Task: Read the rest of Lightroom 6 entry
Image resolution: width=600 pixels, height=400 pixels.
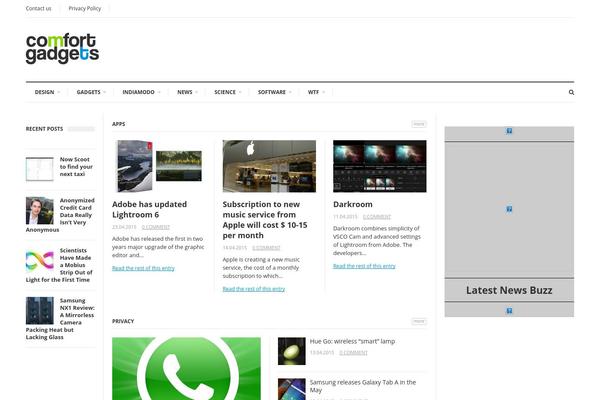Action: coord(143,268)
